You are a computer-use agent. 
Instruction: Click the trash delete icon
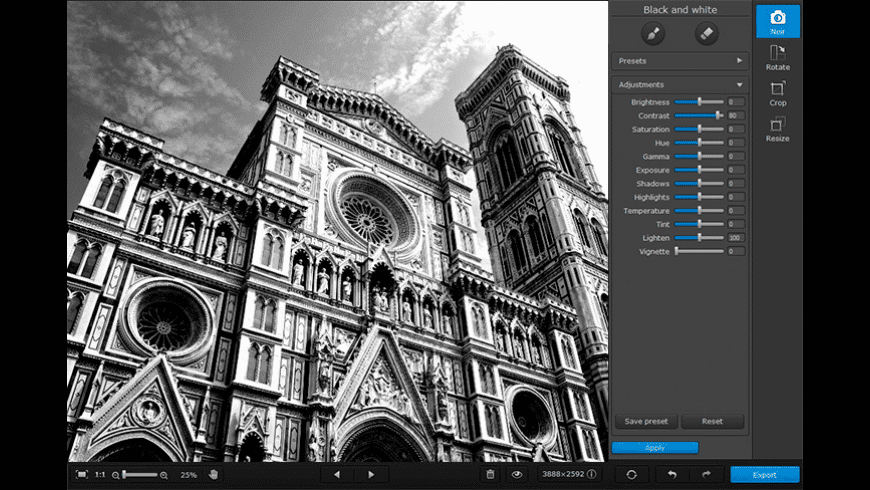coord(490,474)
